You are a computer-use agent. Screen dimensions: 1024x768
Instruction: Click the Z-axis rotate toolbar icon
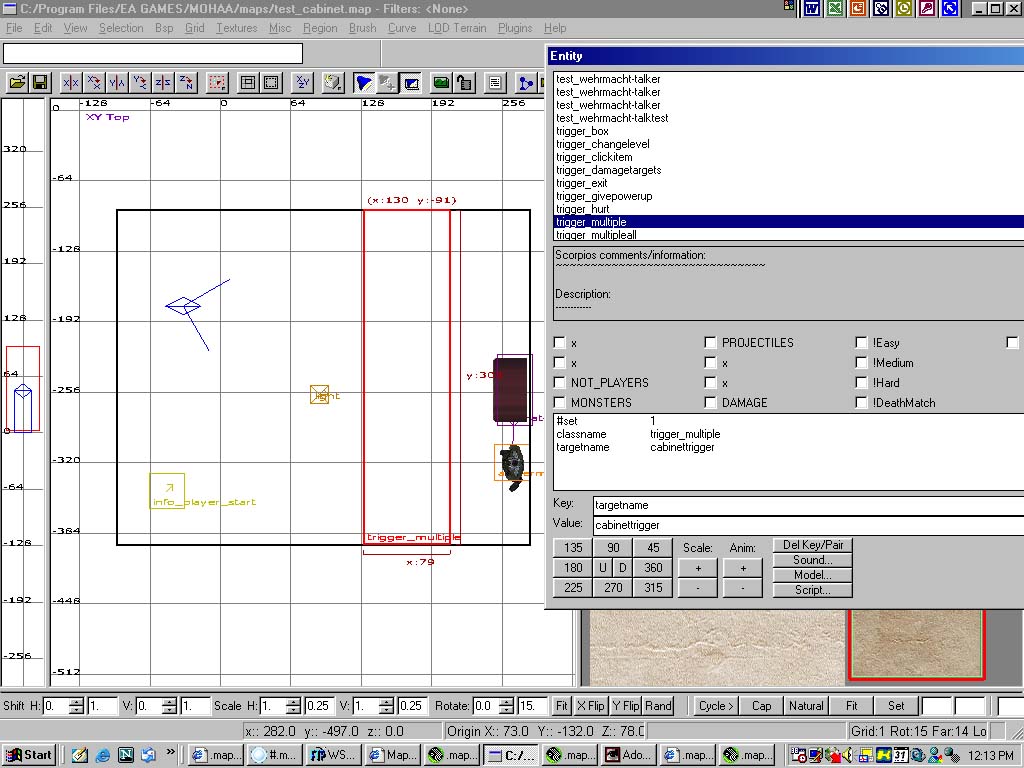pyautogui.click(x=186, y=82)
